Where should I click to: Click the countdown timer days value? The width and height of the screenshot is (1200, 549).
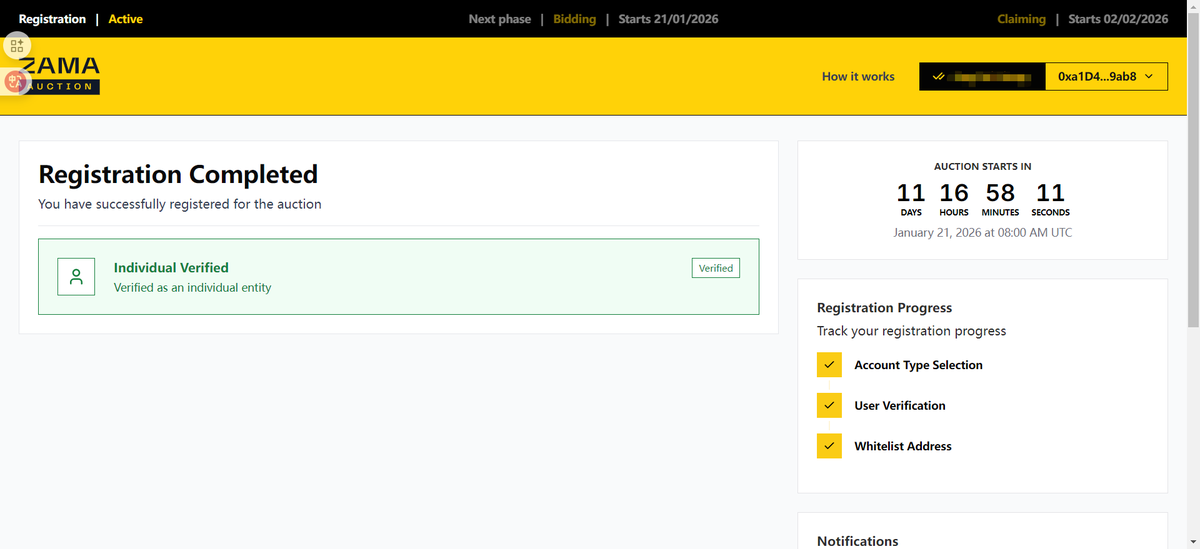911,193
